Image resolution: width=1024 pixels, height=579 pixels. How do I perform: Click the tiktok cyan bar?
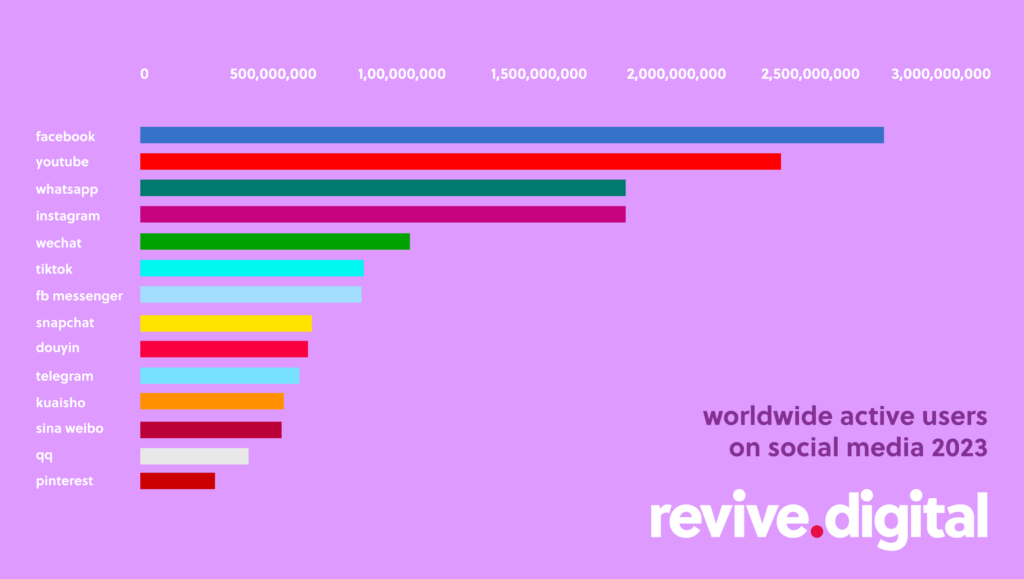pos(252,268)
